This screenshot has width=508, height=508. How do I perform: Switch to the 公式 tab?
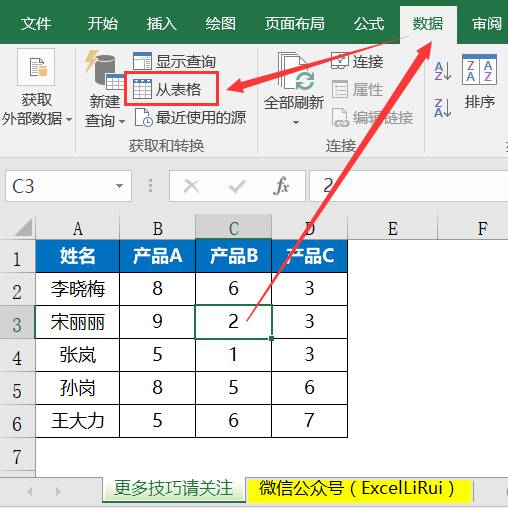[369, 24]
